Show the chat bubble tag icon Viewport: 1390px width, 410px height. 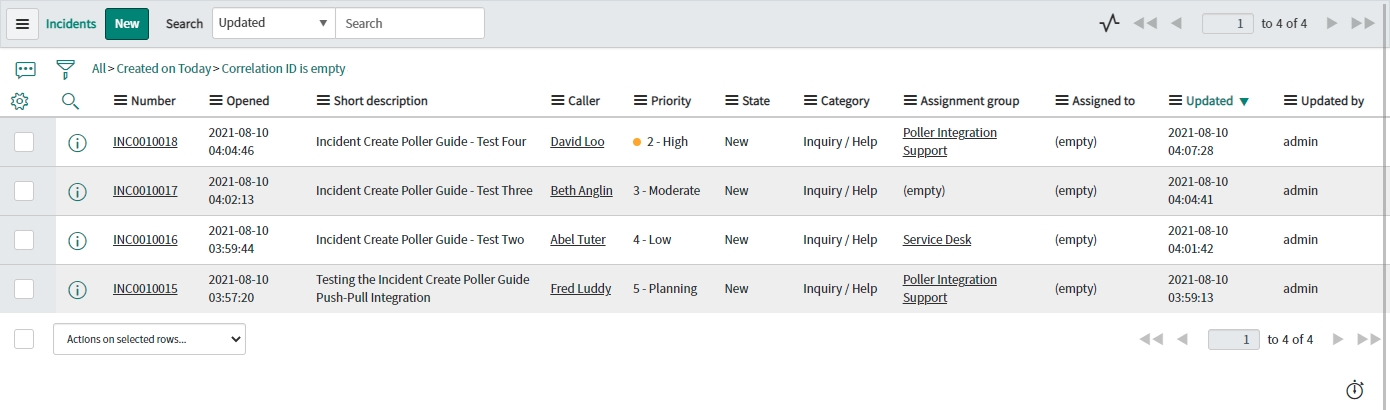26,69
